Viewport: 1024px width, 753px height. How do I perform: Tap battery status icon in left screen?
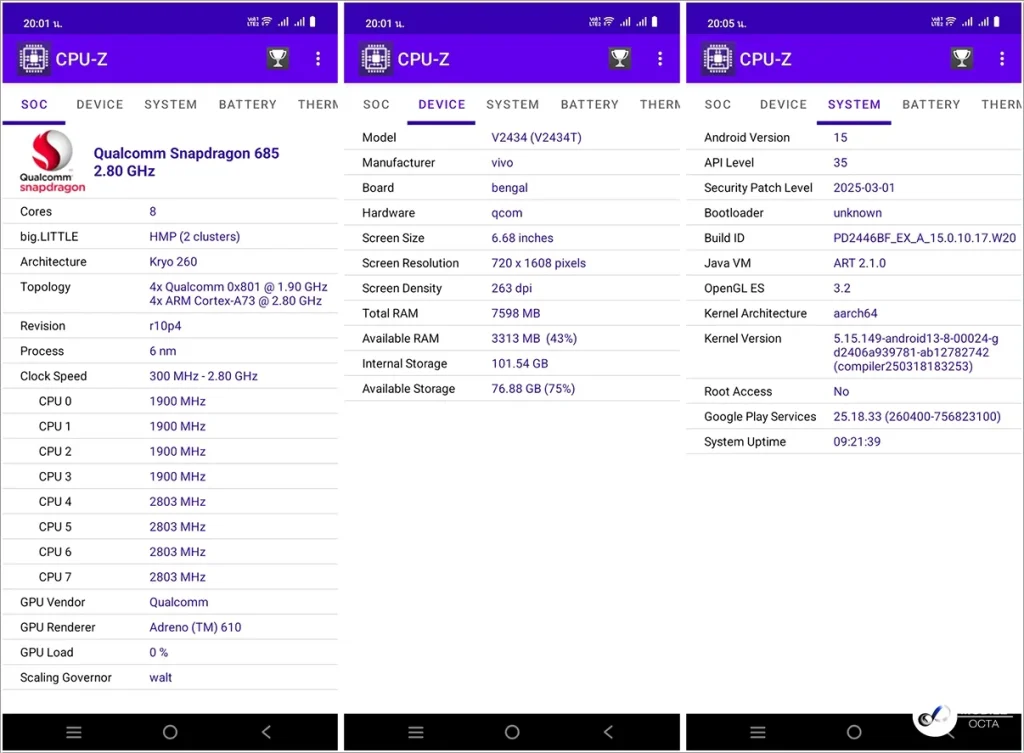(313, 22)
